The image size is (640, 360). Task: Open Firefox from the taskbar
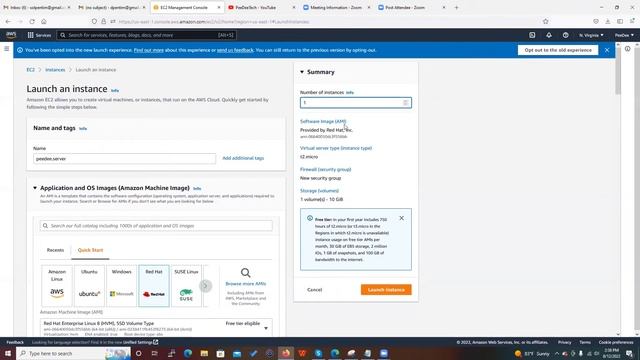point(286,353)
